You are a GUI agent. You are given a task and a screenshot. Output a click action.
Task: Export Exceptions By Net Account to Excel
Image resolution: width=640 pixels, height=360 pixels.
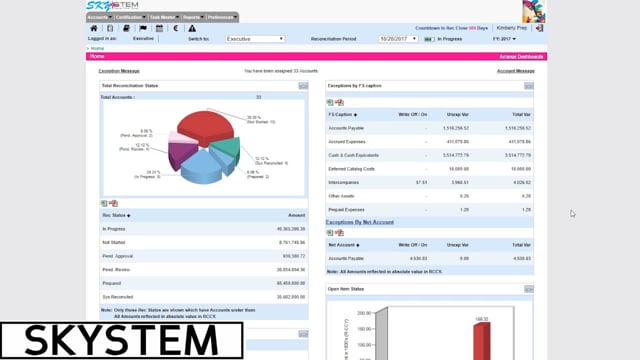[330, 233]
